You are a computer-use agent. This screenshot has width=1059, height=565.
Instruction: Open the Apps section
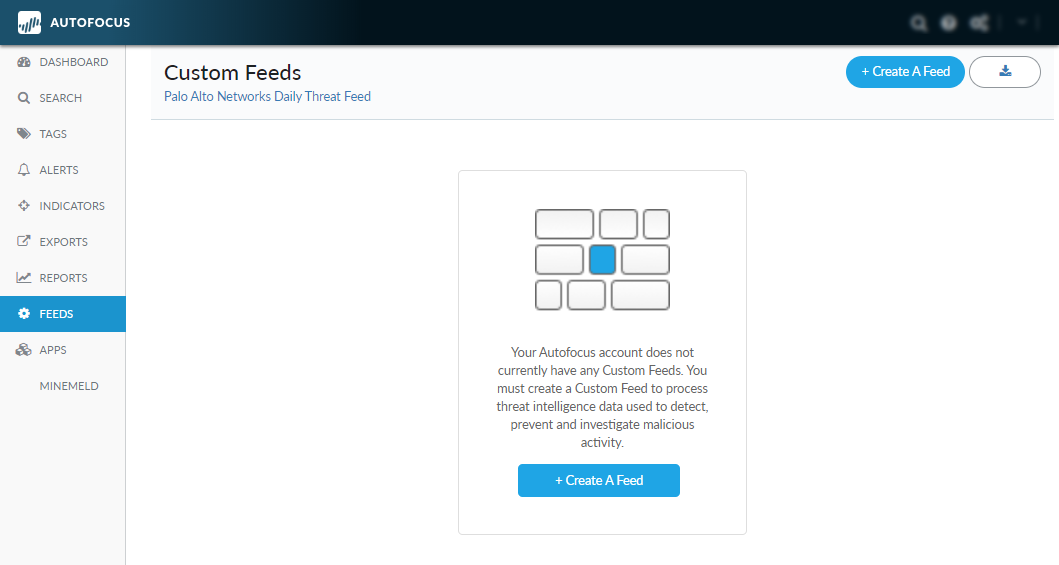click(x=53, y=350)
